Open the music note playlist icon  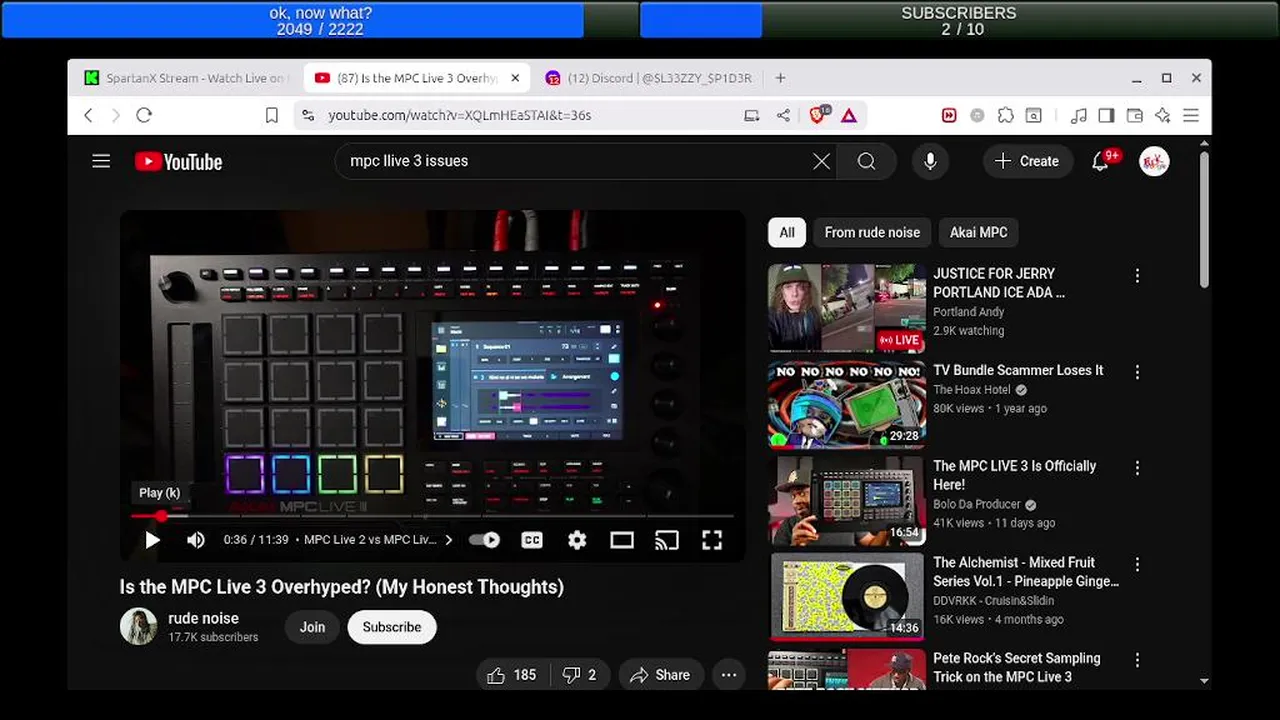[x=1078, y=115]
